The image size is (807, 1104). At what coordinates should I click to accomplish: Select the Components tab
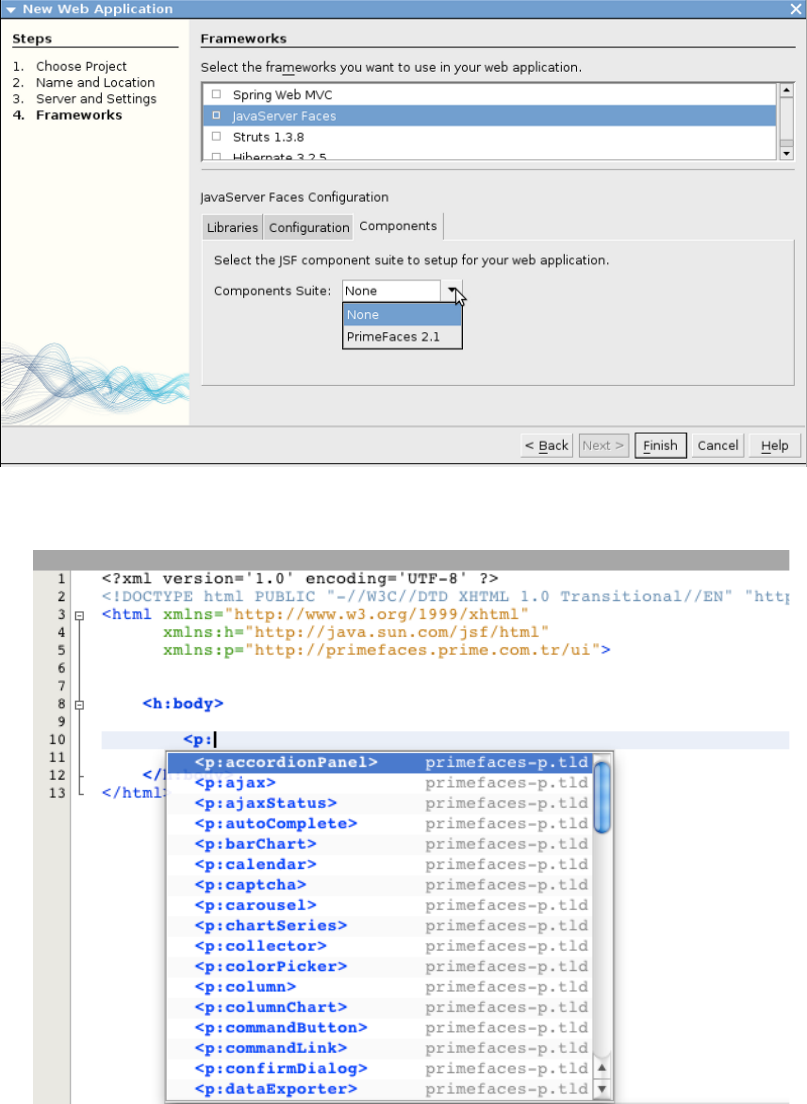coord(398,226)
